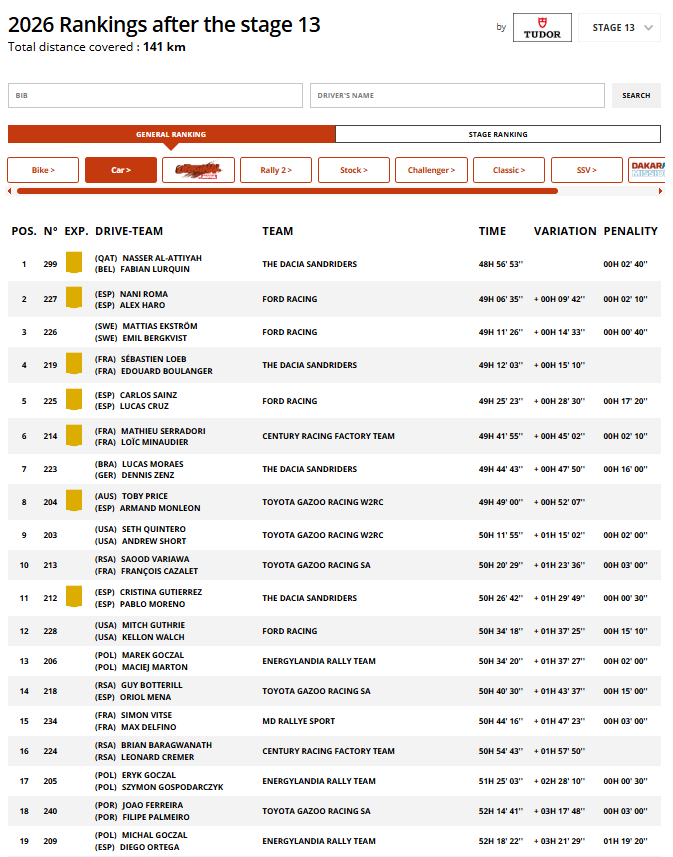Select the Challenger category
The image size is (673, 857).
431,170
